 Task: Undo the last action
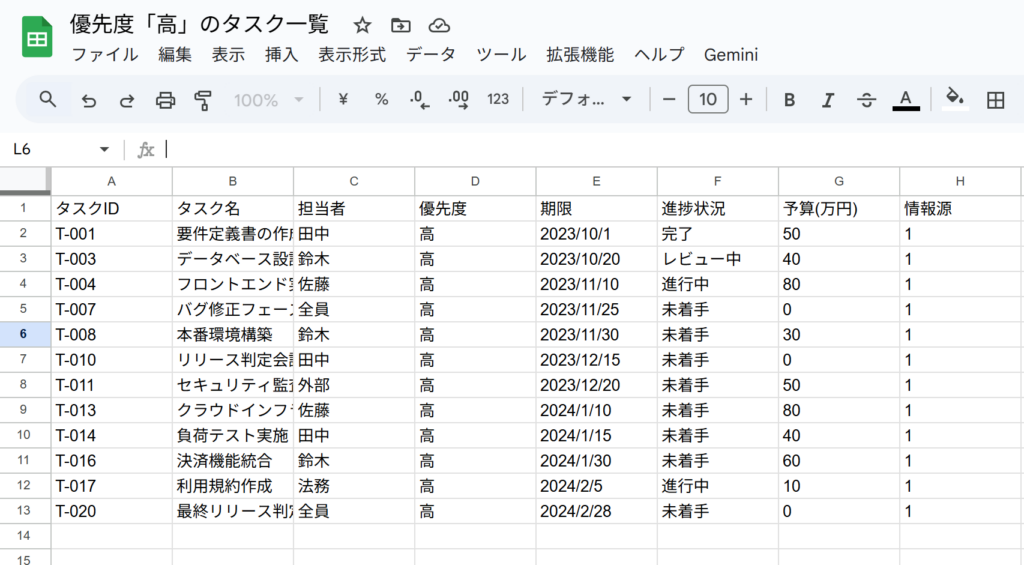[x=88, y=99]
